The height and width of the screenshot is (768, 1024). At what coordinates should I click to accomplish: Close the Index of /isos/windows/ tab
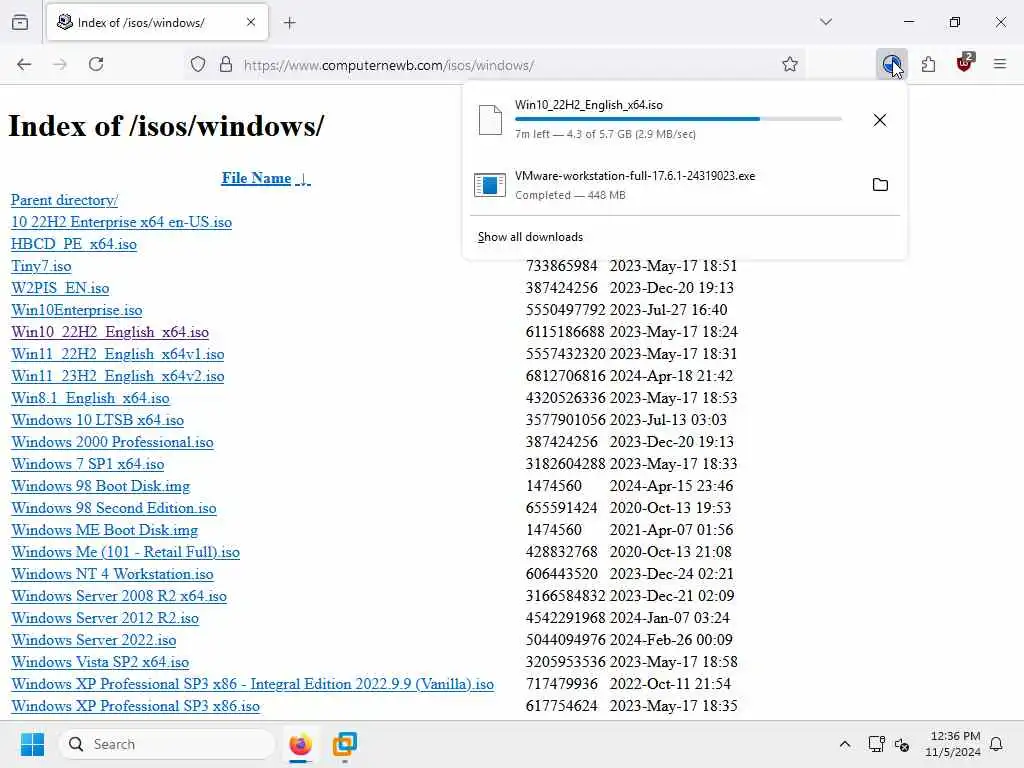[251, 22]
